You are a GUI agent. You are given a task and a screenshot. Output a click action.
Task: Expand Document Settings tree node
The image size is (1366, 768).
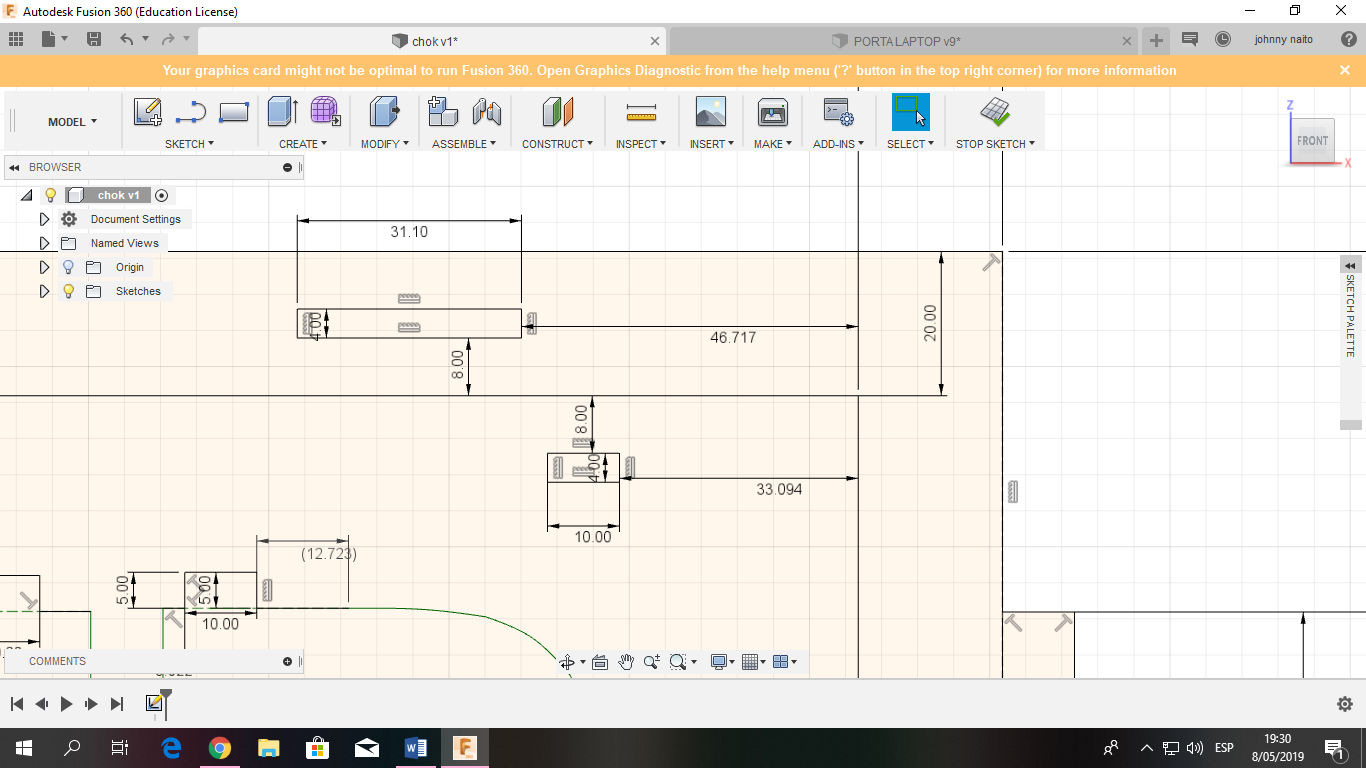[x=44, y=219]
